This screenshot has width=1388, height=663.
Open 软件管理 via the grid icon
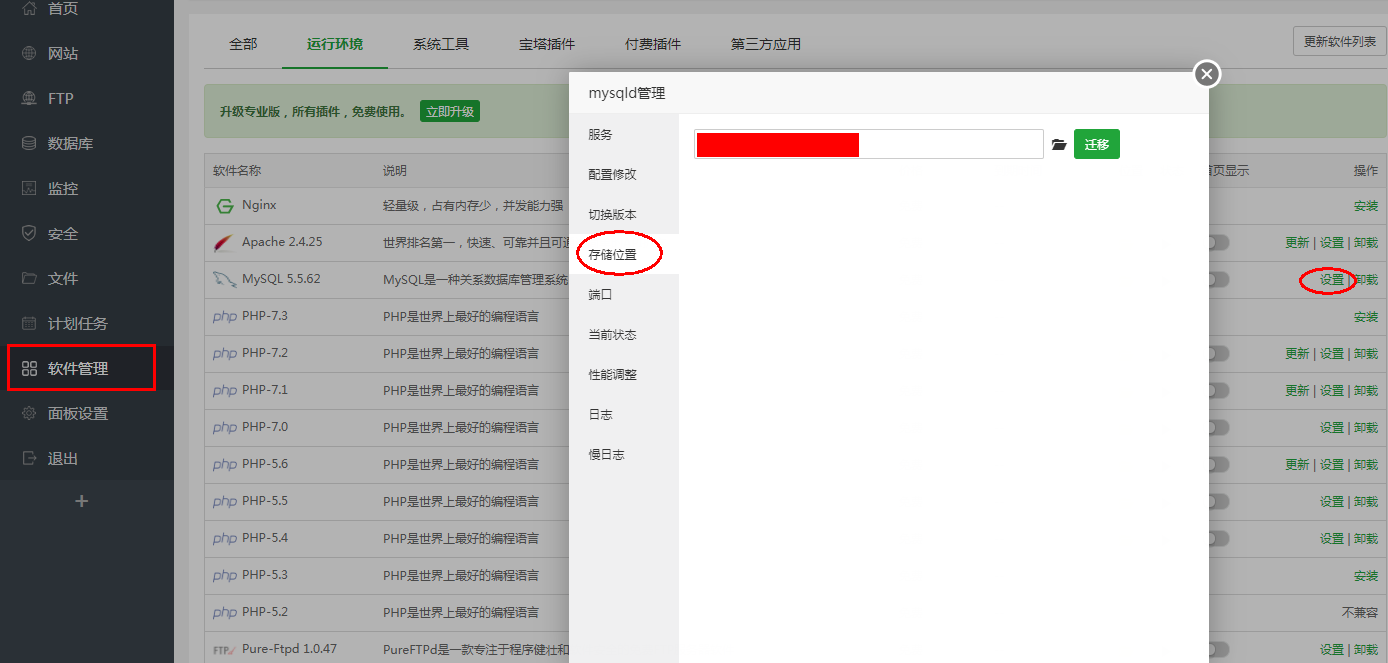(x=29, y=368)
